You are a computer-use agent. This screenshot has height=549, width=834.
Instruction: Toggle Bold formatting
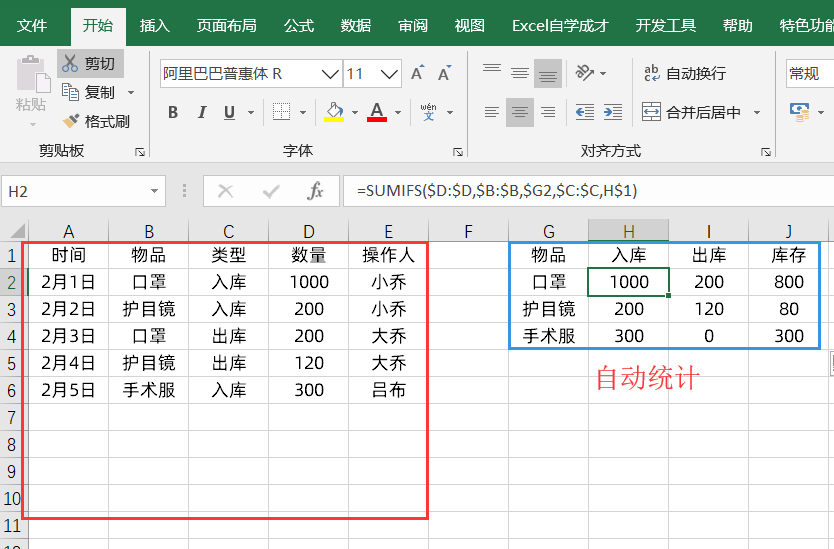(x=173, y=112)
